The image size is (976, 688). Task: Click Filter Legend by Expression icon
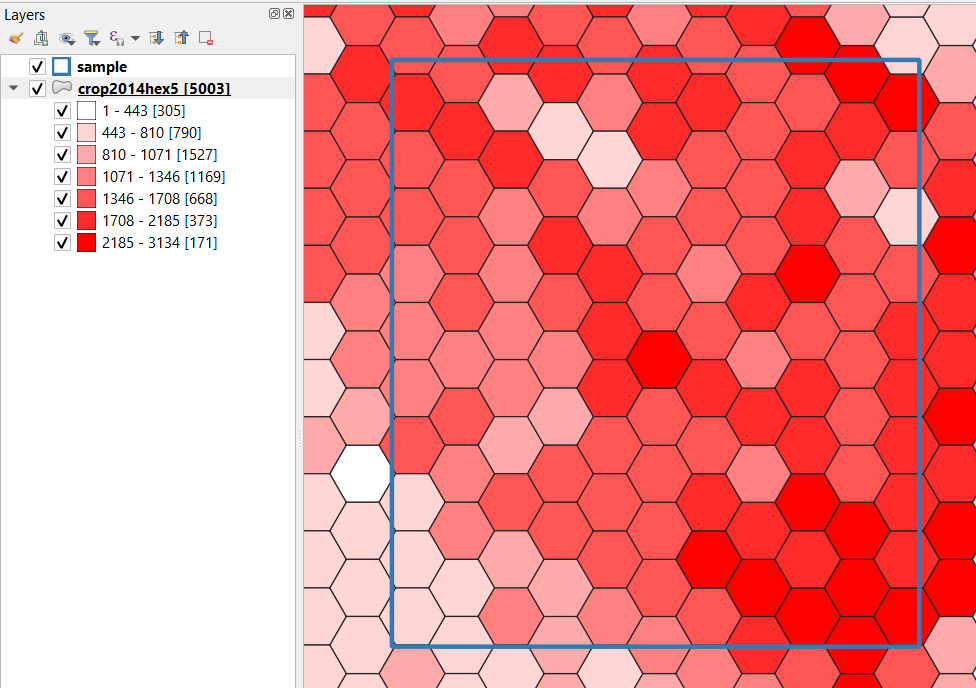click(116, 38)
